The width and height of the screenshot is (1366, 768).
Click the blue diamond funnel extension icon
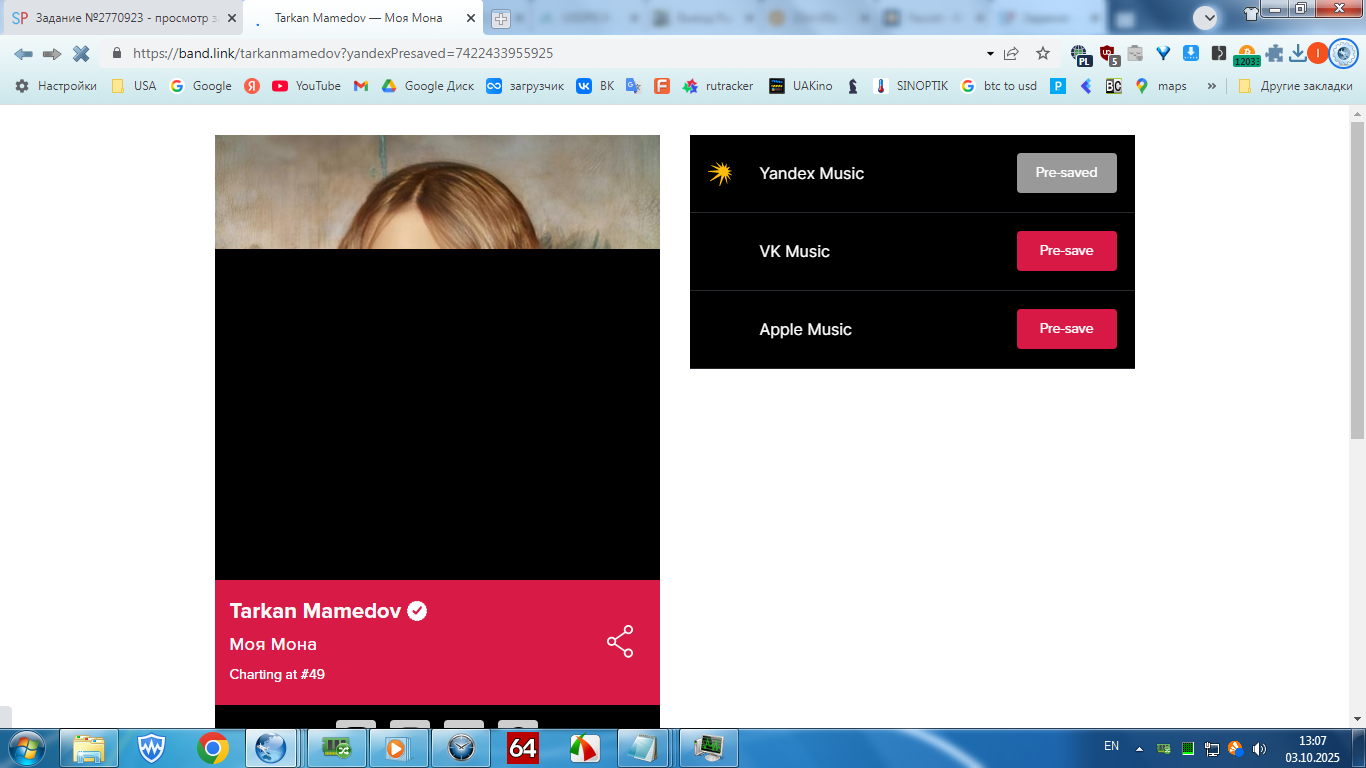point(1163,54)
